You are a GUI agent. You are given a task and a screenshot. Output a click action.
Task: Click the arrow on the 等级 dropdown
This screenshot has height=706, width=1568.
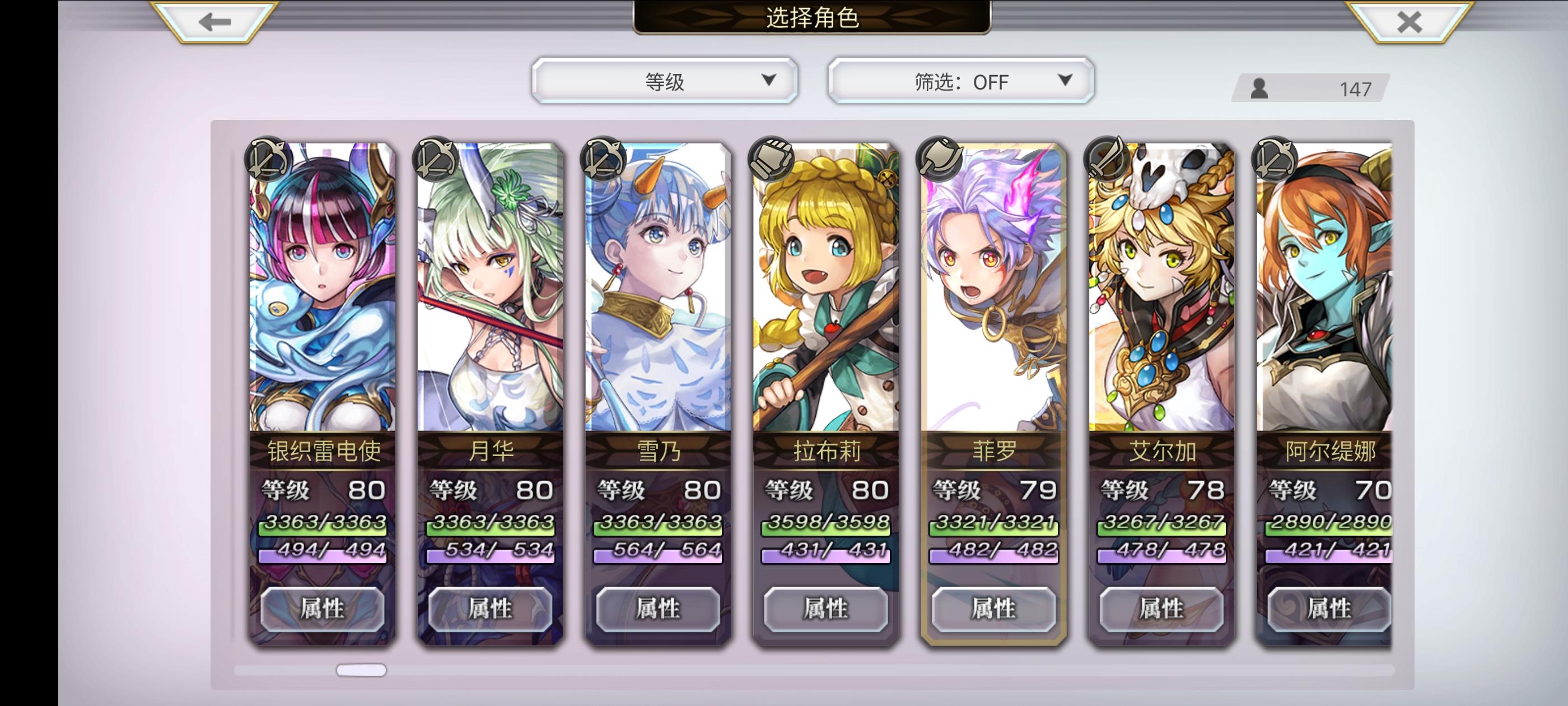click(769, 80)
